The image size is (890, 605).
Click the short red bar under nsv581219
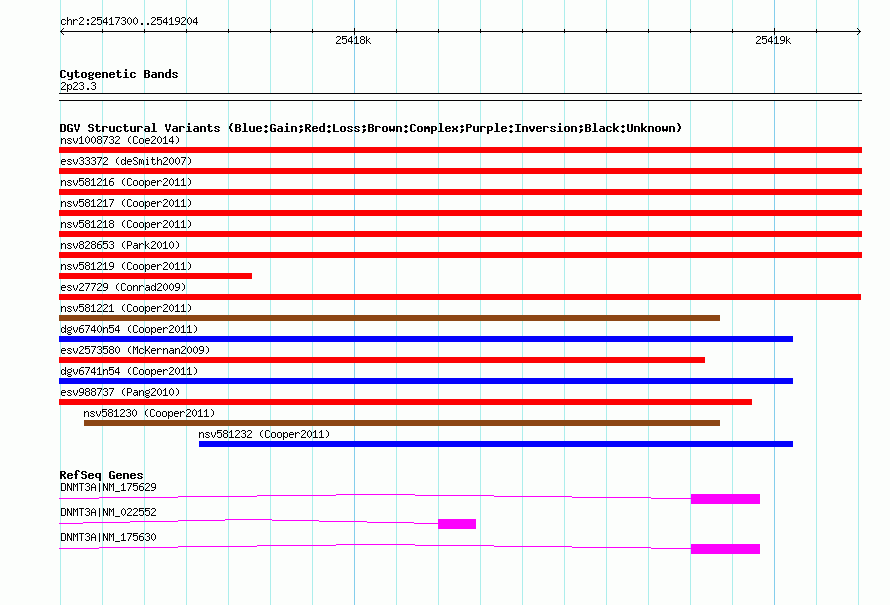pyautogui.click(x=156, y=276)
